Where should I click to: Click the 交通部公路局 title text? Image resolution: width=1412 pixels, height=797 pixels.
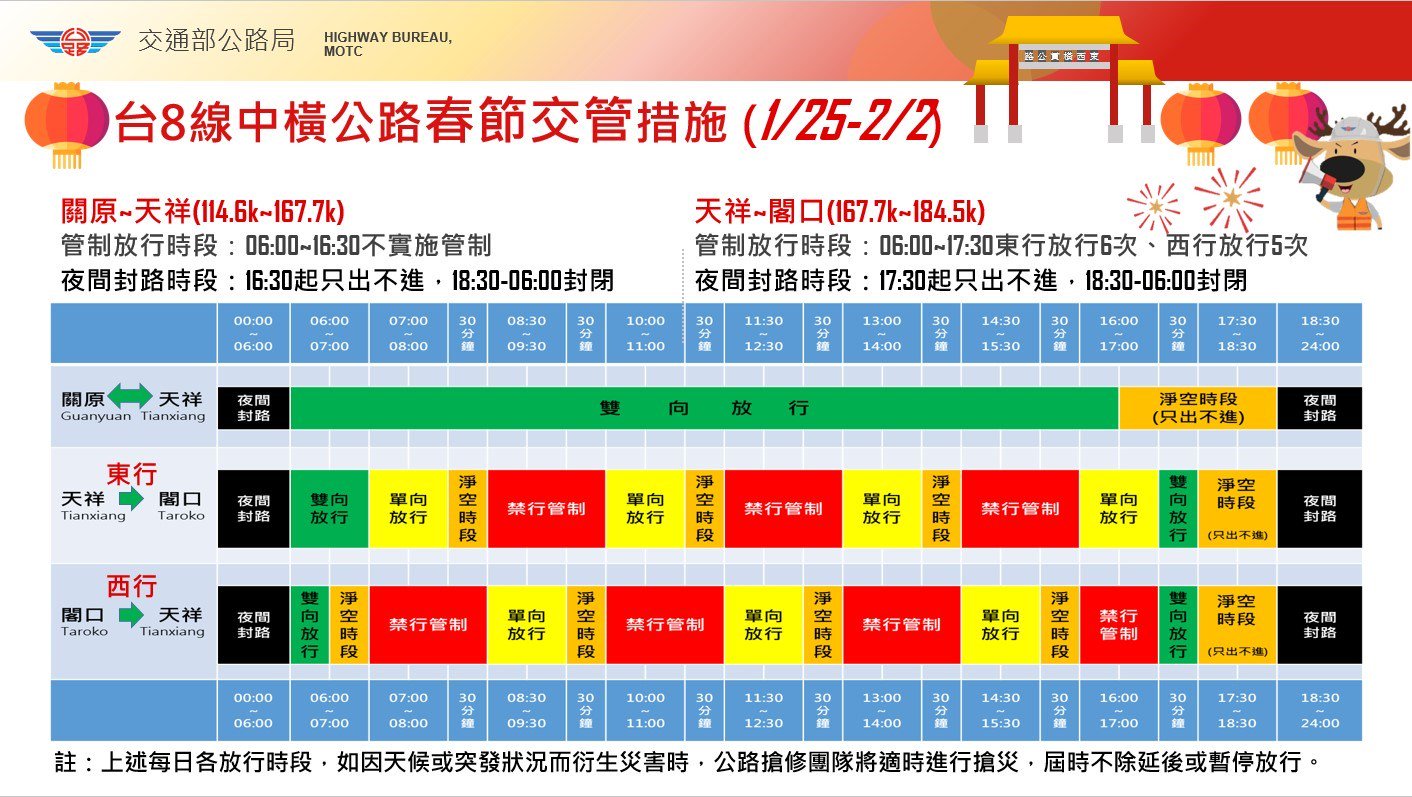click(x=217, y=41)
